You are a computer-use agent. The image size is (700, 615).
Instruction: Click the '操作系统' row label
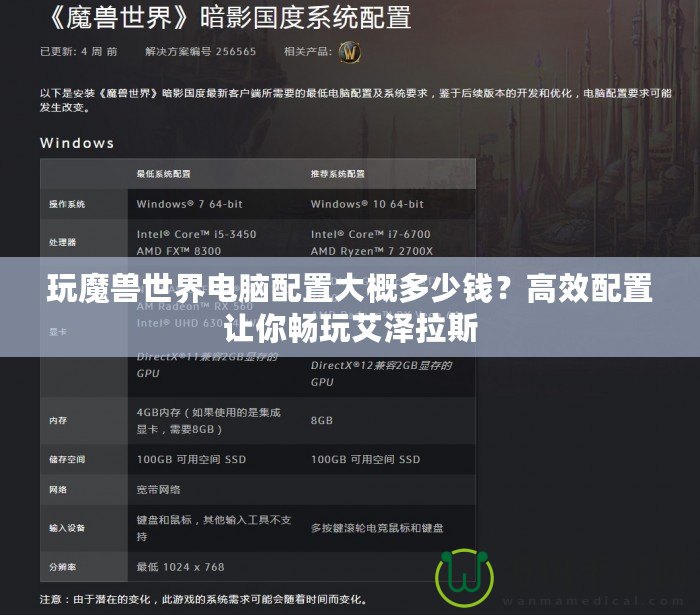[x=67, y=204]
